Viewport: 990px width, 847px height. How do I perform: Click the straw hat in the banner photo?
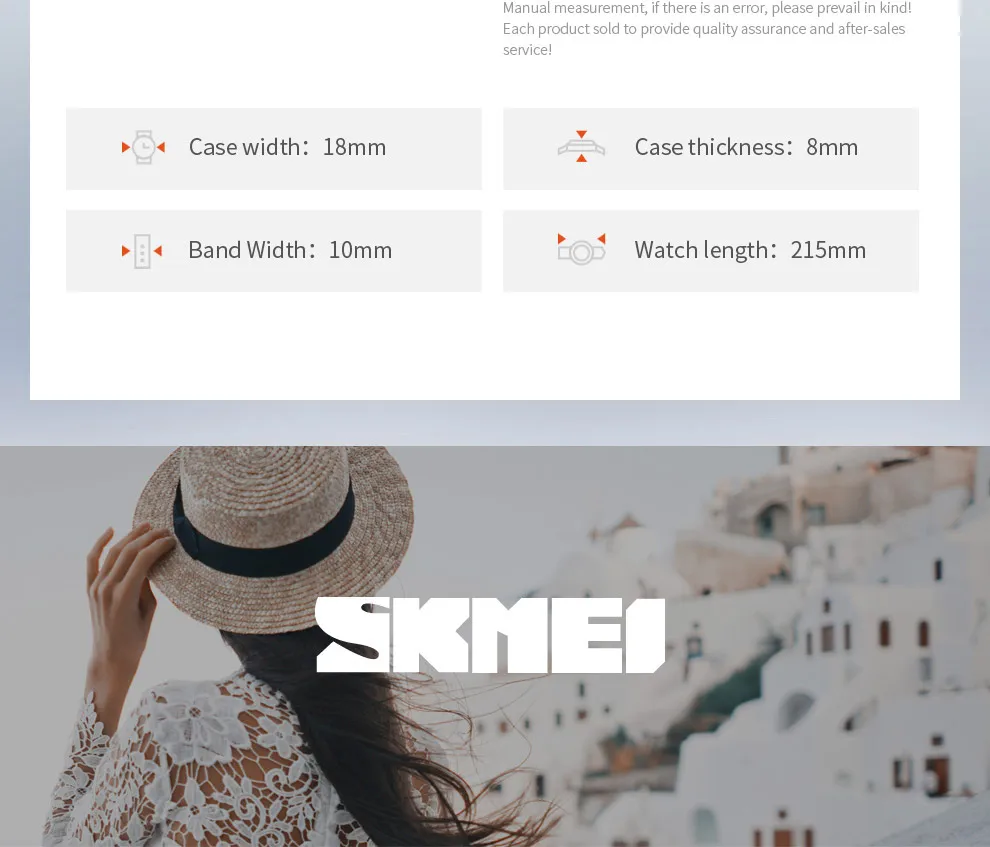274,536
